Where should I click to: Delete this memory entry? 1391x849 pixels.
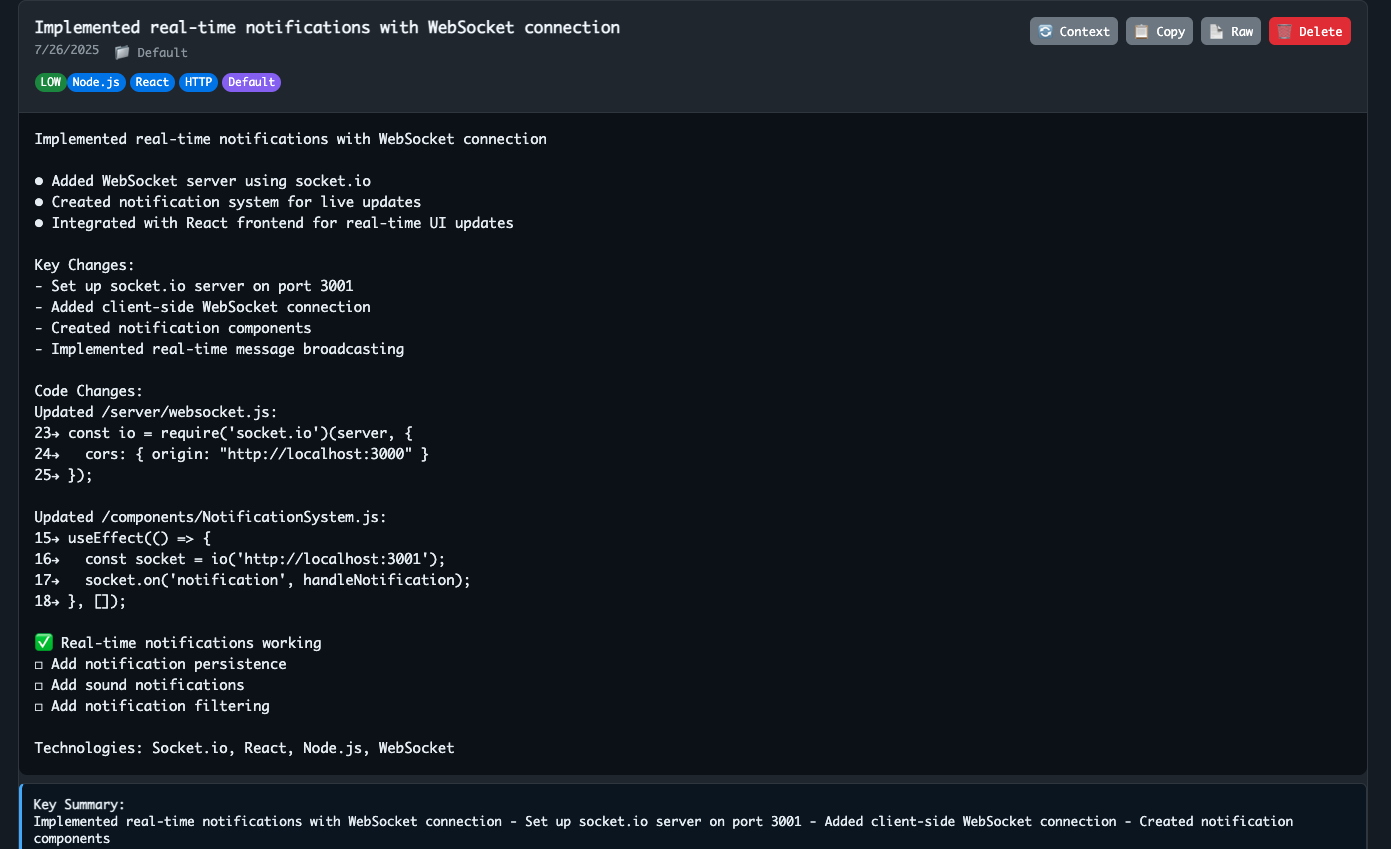[x=1309, y=31]
